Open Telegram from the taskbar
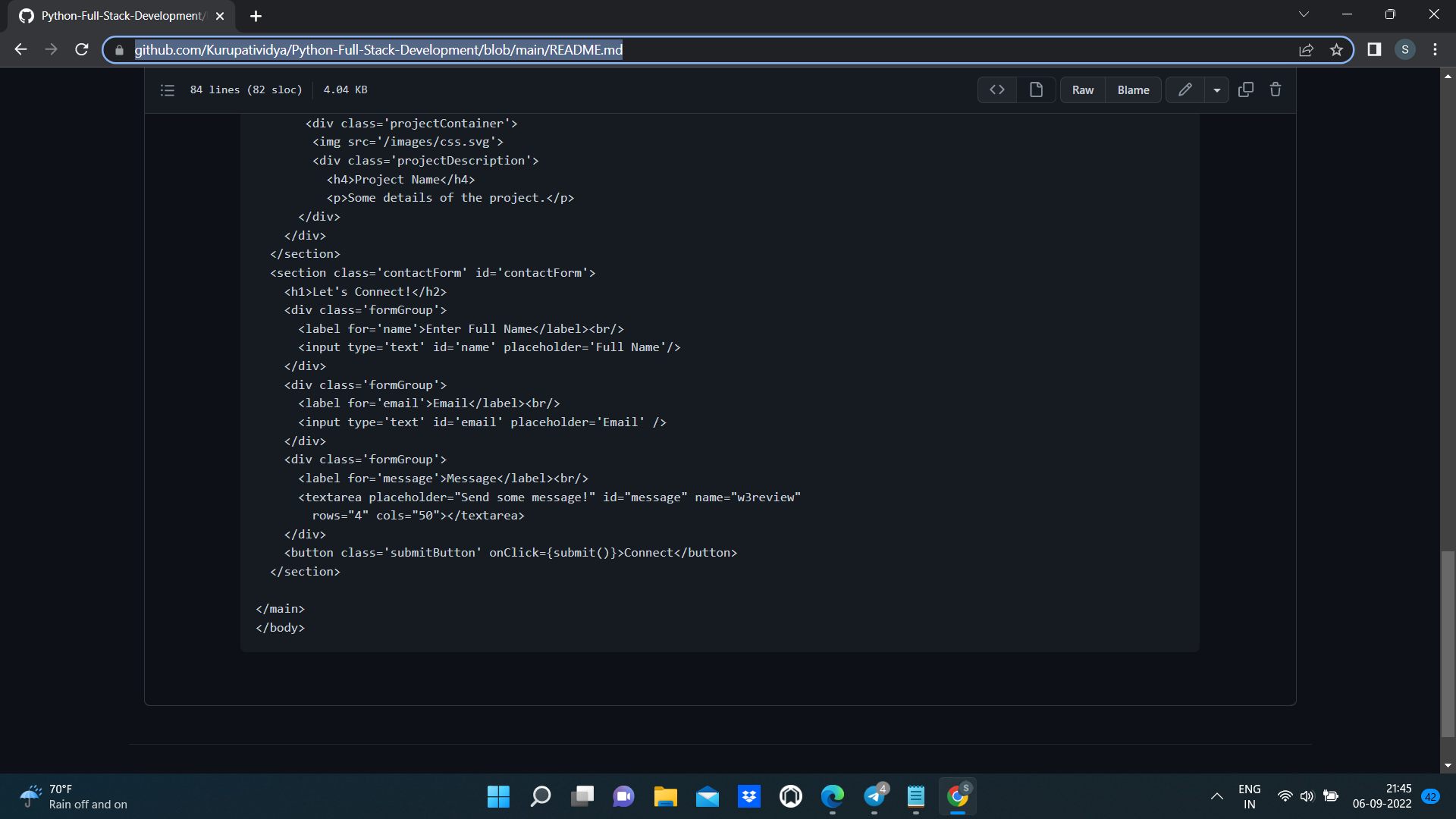Image resolution: width=1456 pixels, height=819 pixels. [x=874, y=796]
